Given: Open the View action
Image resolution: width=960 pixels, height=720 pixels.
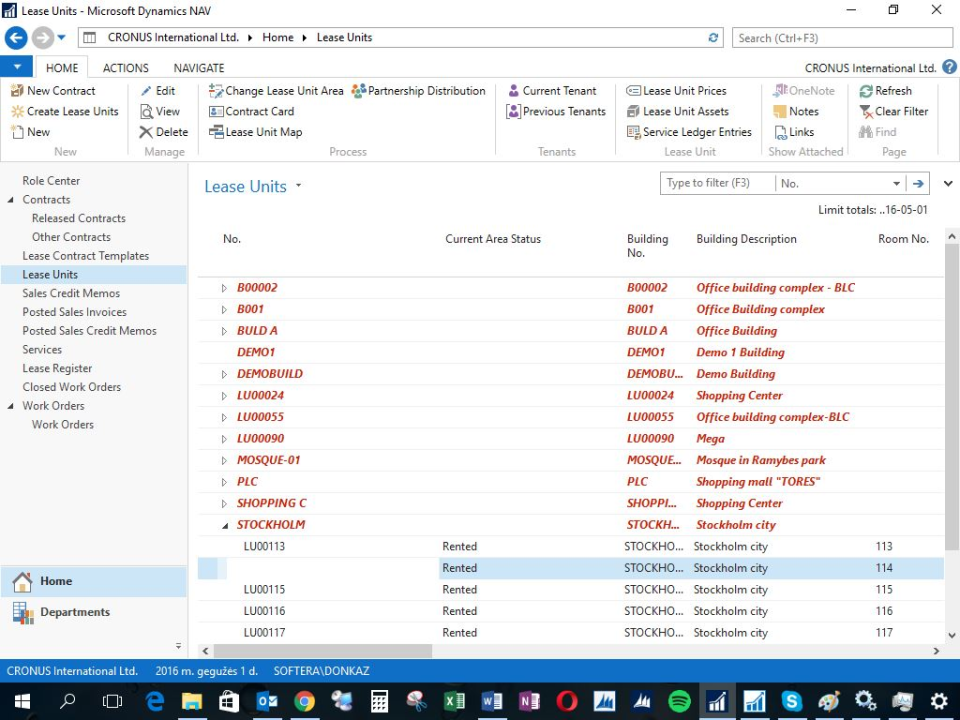Looking at the screenshot, I should 160,111.
